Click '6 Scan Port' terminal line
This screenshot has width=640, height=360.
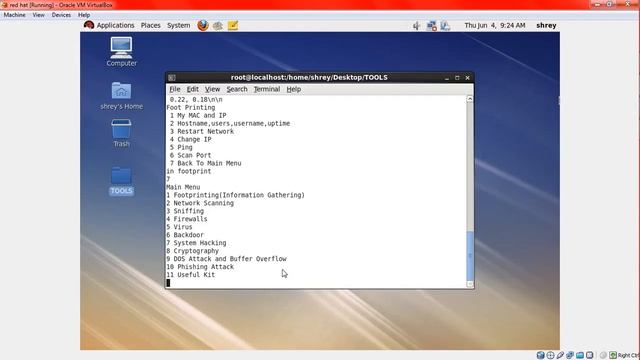click(x=191, y=155)
